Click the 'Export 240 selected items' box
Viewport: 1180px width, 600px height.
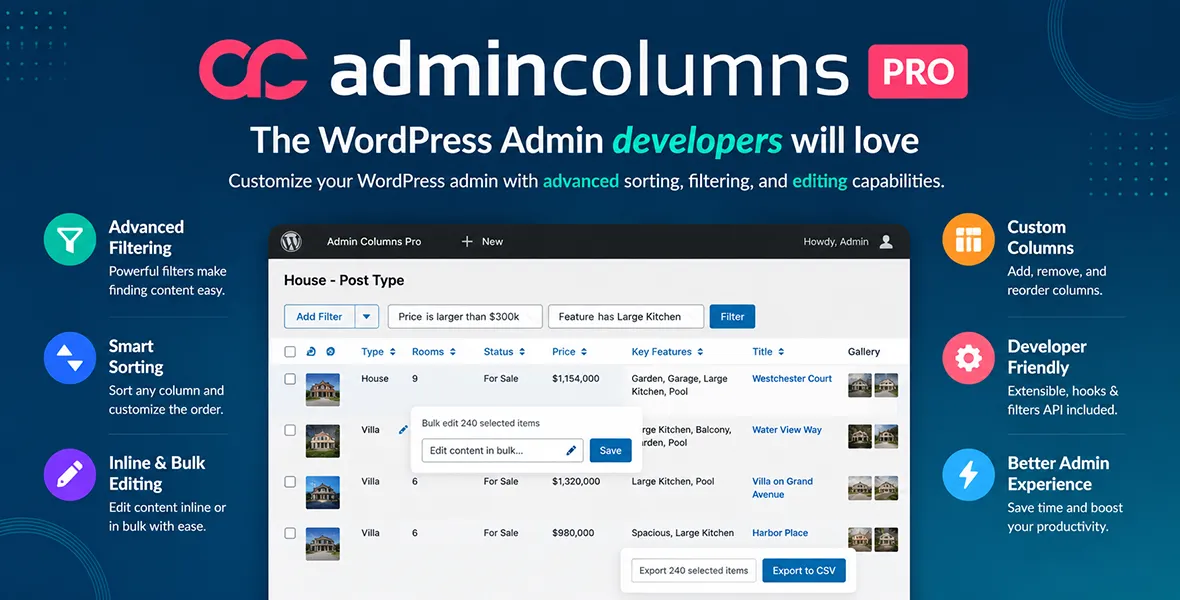pos(694,571)
